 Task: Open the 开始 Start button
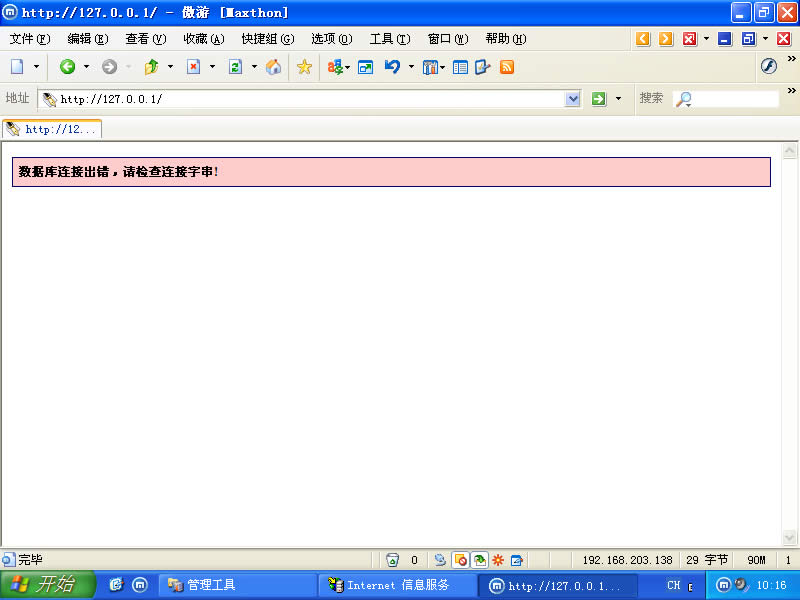pos(47,585)
